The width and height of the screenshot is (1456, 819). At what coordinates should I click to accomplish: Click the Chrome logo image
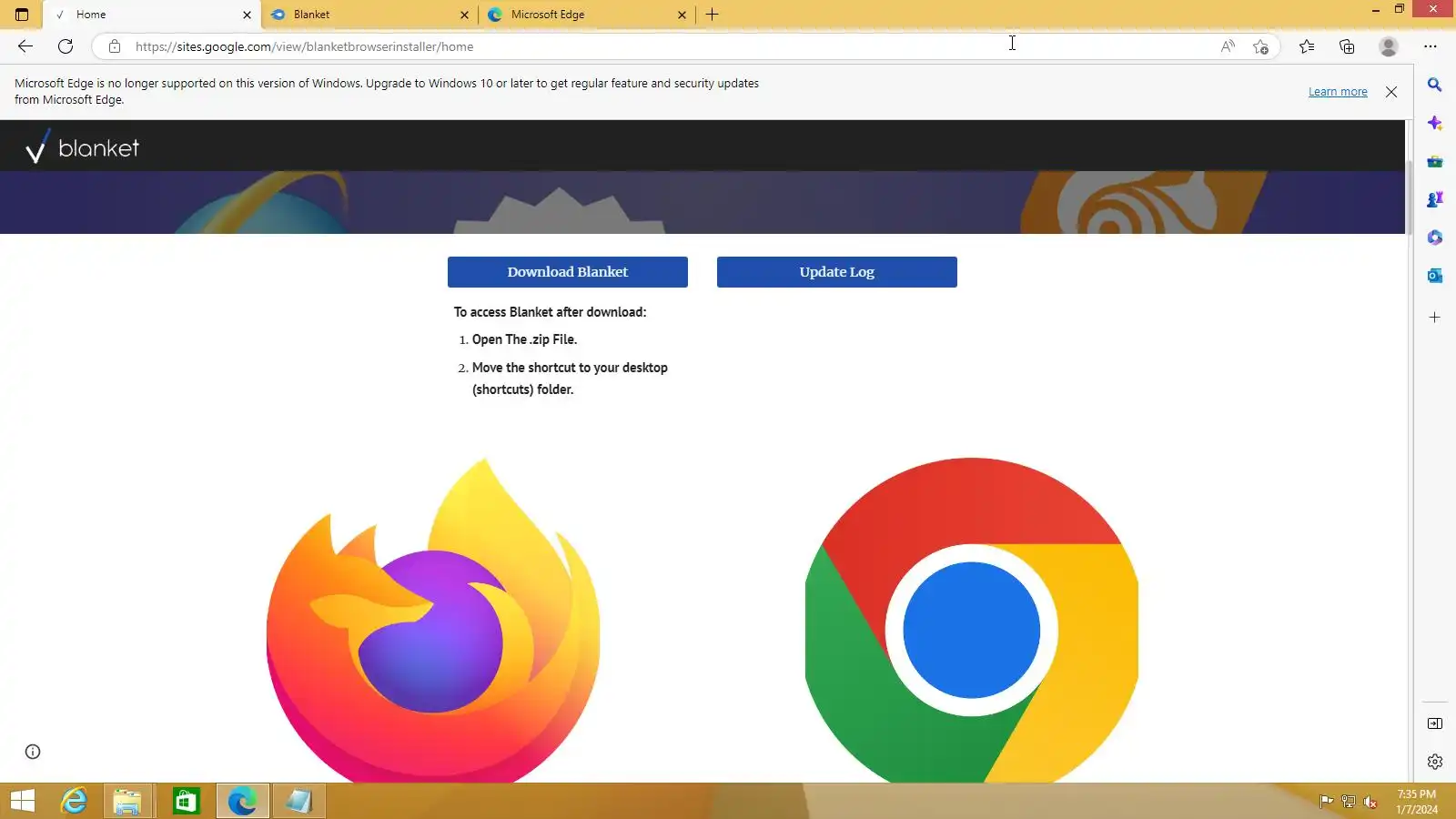tap(972, 620)
